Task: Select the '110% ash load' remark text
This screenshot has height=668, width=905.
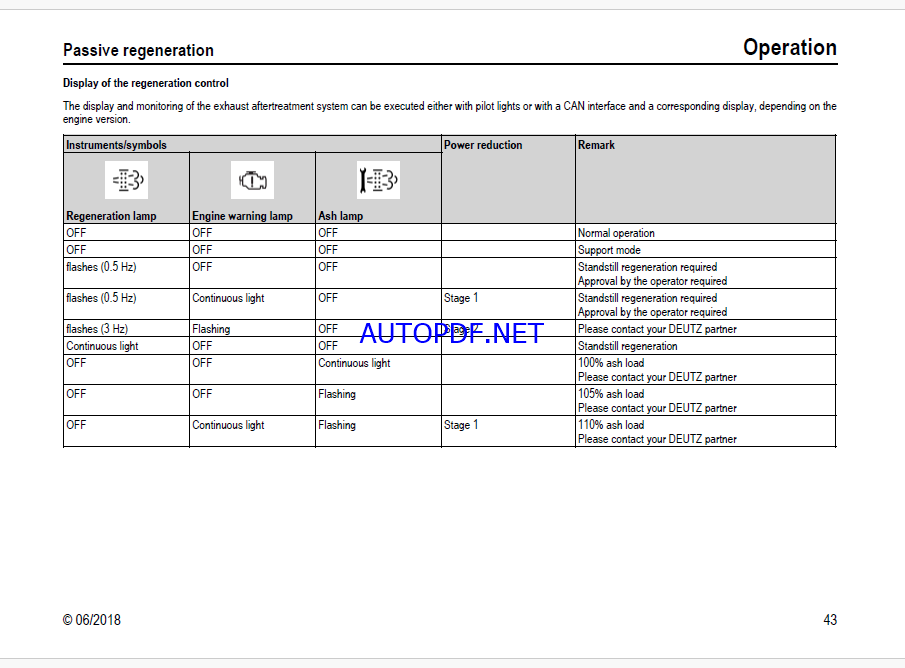Action: (611, 425)
